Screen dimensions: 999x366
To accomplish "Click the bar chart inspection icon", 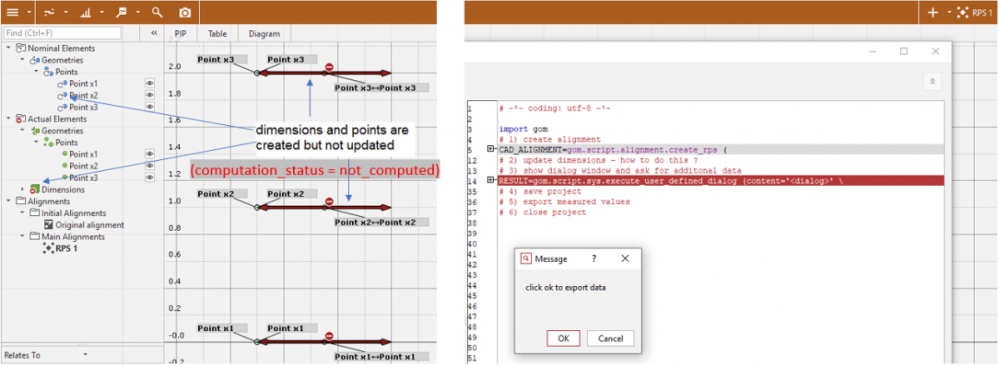I will (x=85, y=12).
